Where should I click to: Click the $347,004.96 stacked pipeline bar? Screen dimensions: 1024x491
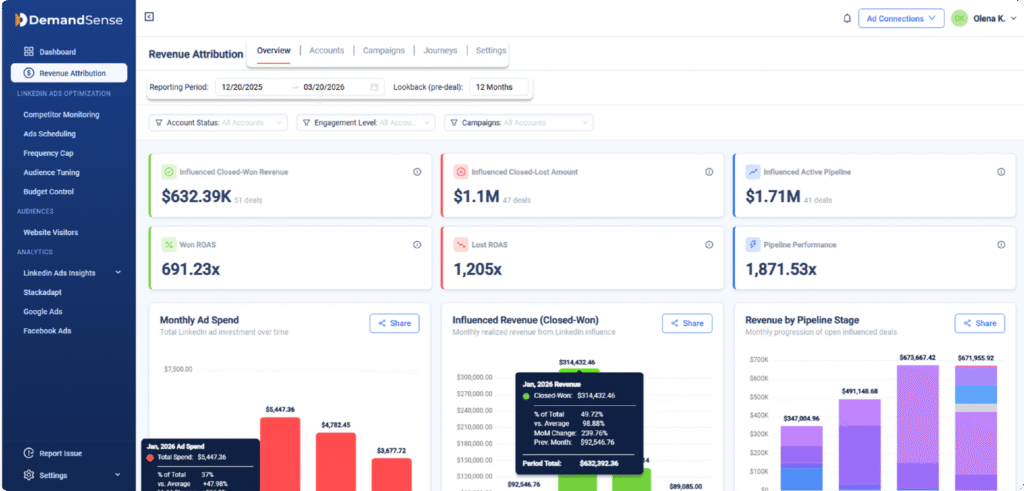tap(801, 458)
